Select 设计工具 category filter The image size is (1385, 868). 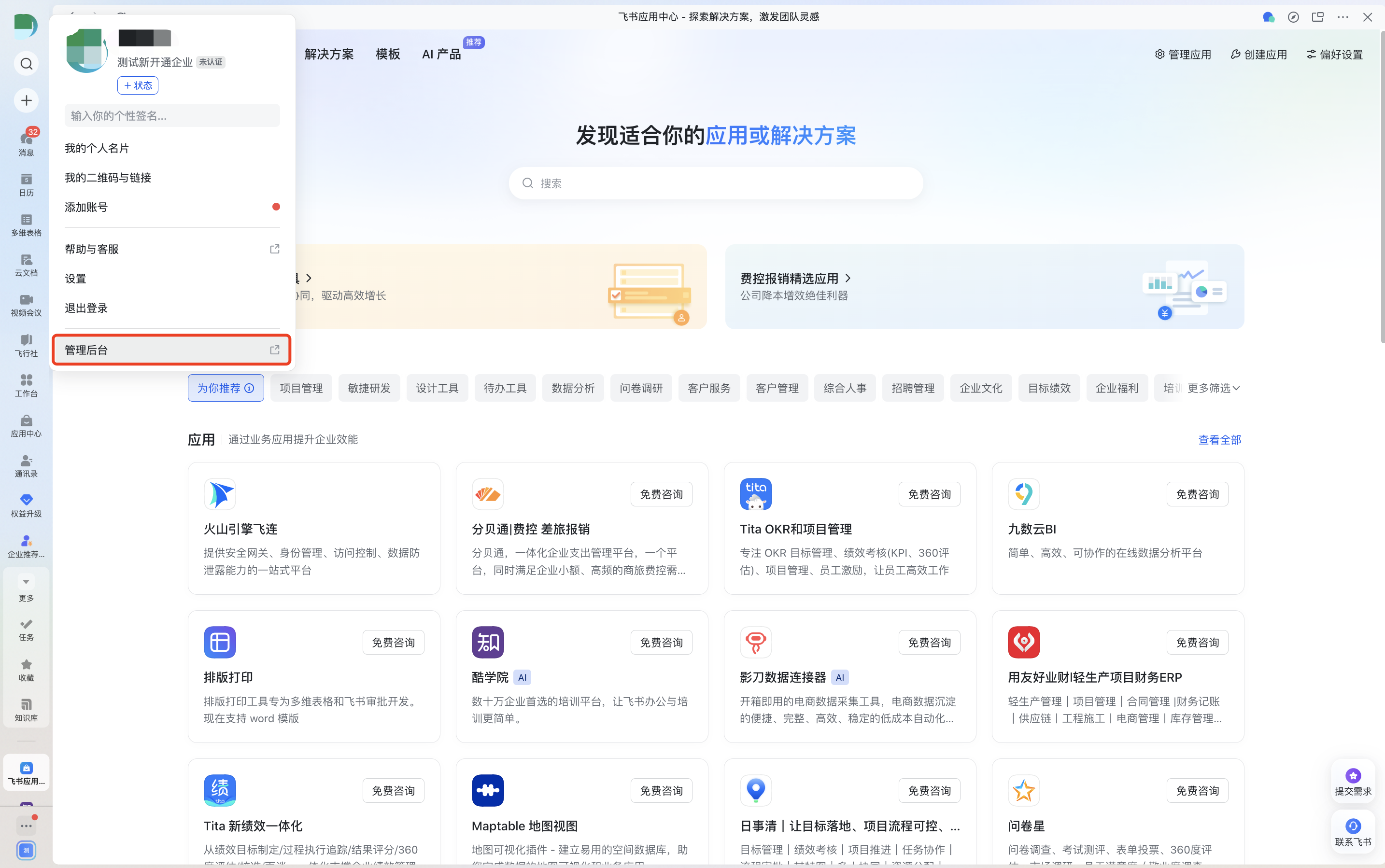coord(437,388)
